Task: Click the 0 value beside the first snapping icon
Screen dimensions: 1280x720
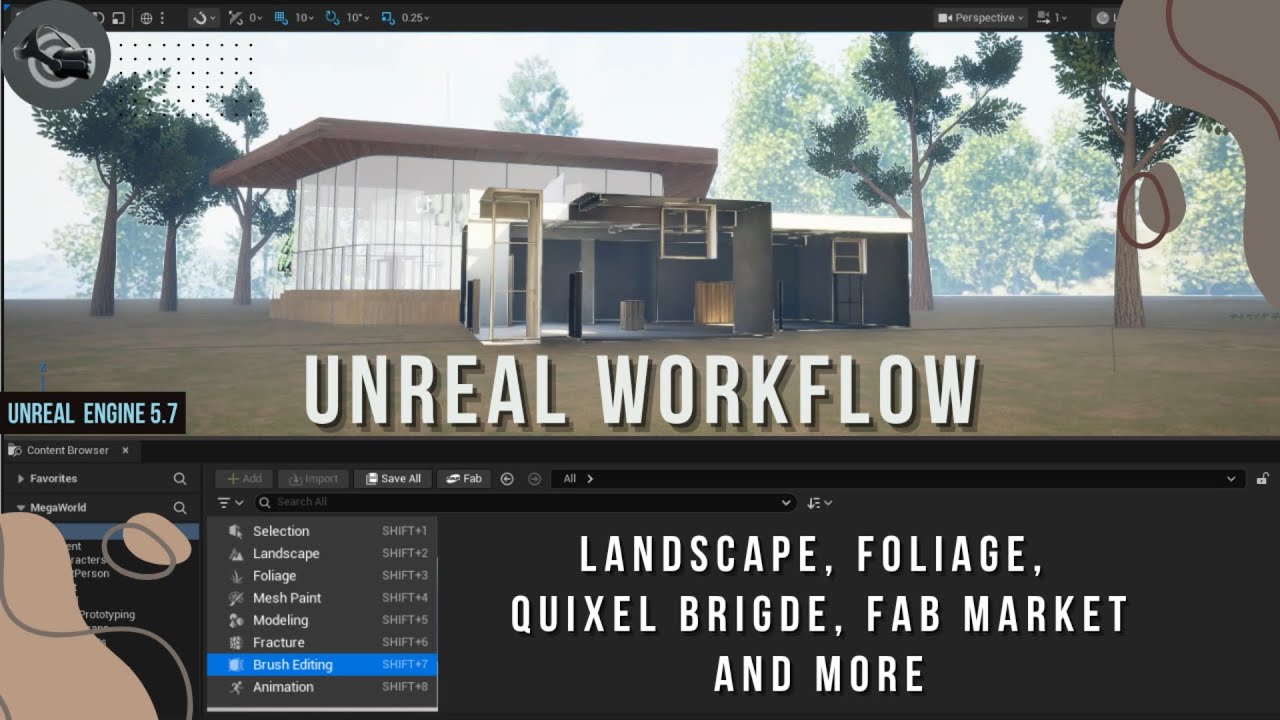Action: coord(255,18)
